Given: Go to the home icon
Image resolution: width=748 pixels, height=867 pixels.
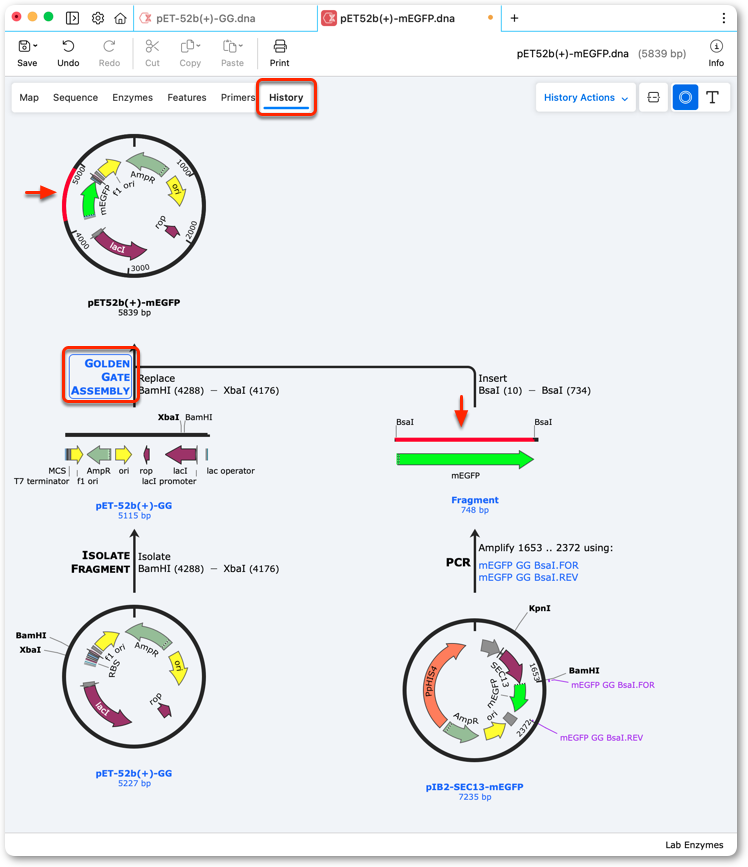Looking at the screenshot, I should tap(120, 18).
